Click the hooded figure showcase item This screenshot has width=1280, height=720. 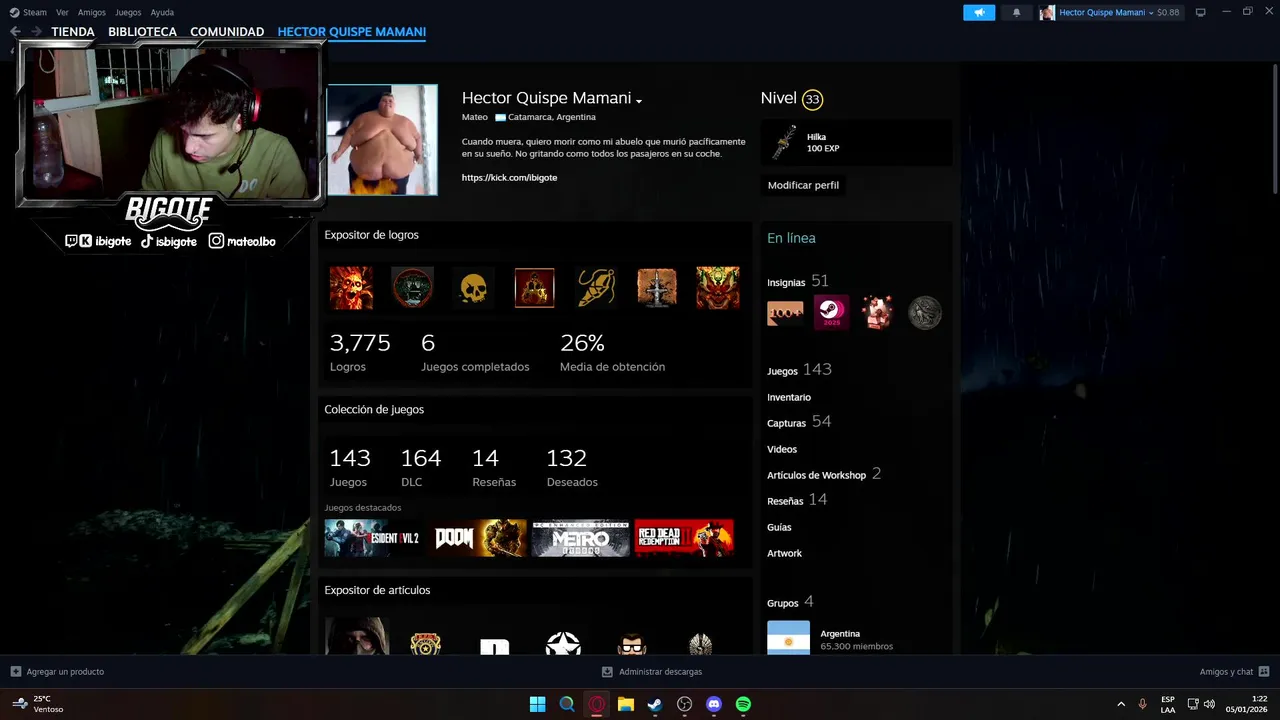[357, 636]
